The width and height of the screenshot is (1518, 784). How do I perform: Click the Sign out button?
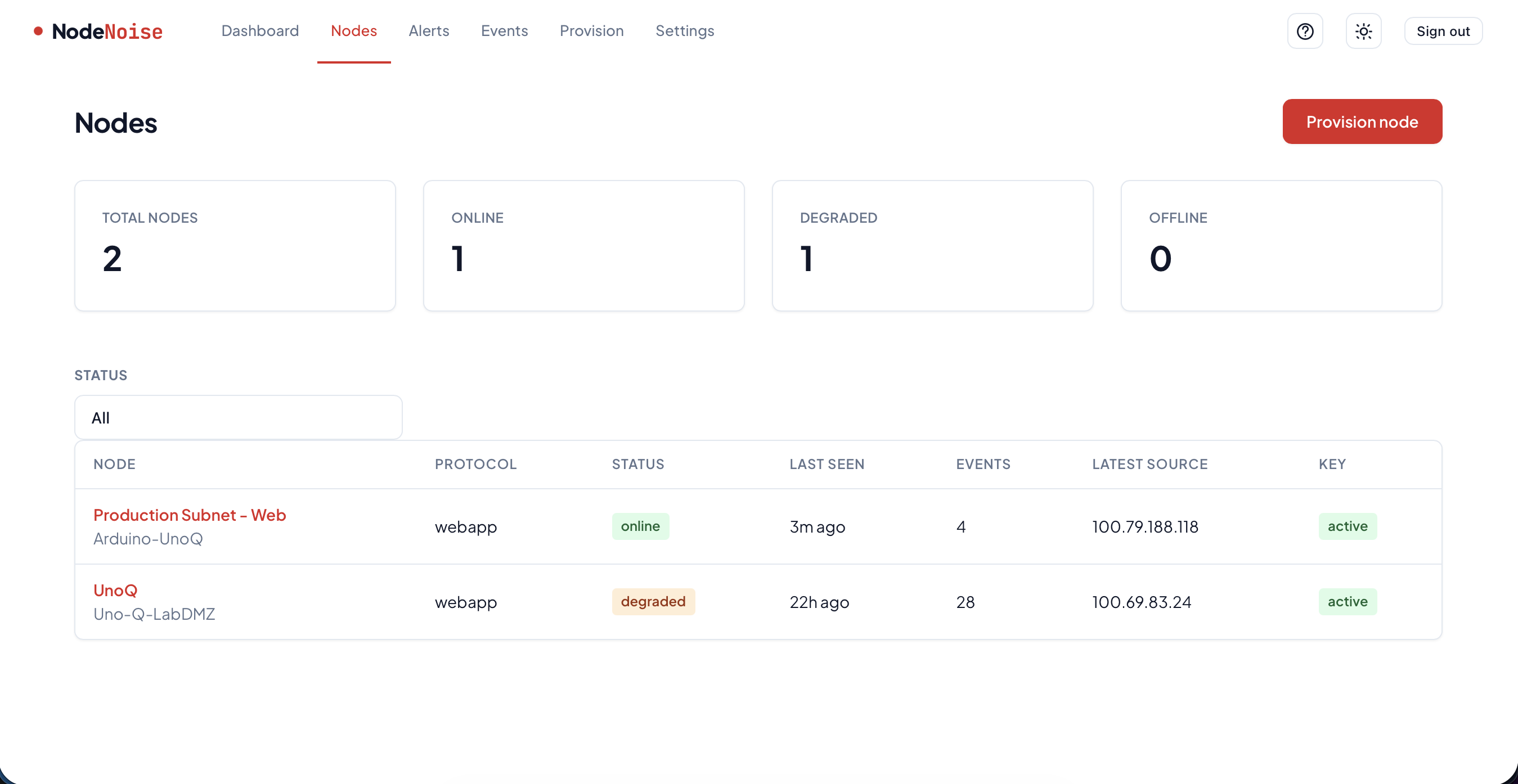[x=1443, y=31]
